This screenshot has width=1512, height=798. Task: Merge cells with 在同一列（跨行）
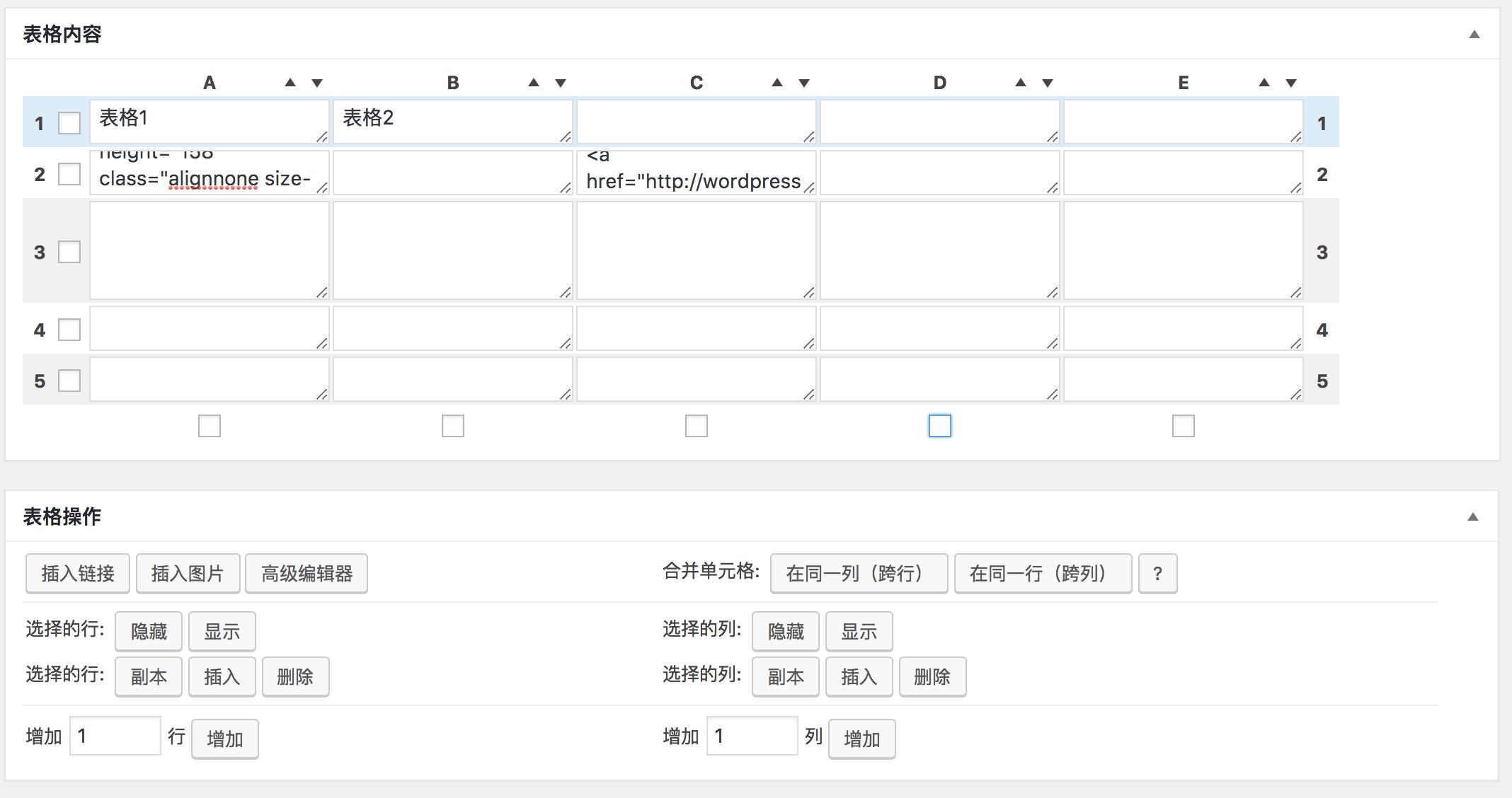[859, 574]
